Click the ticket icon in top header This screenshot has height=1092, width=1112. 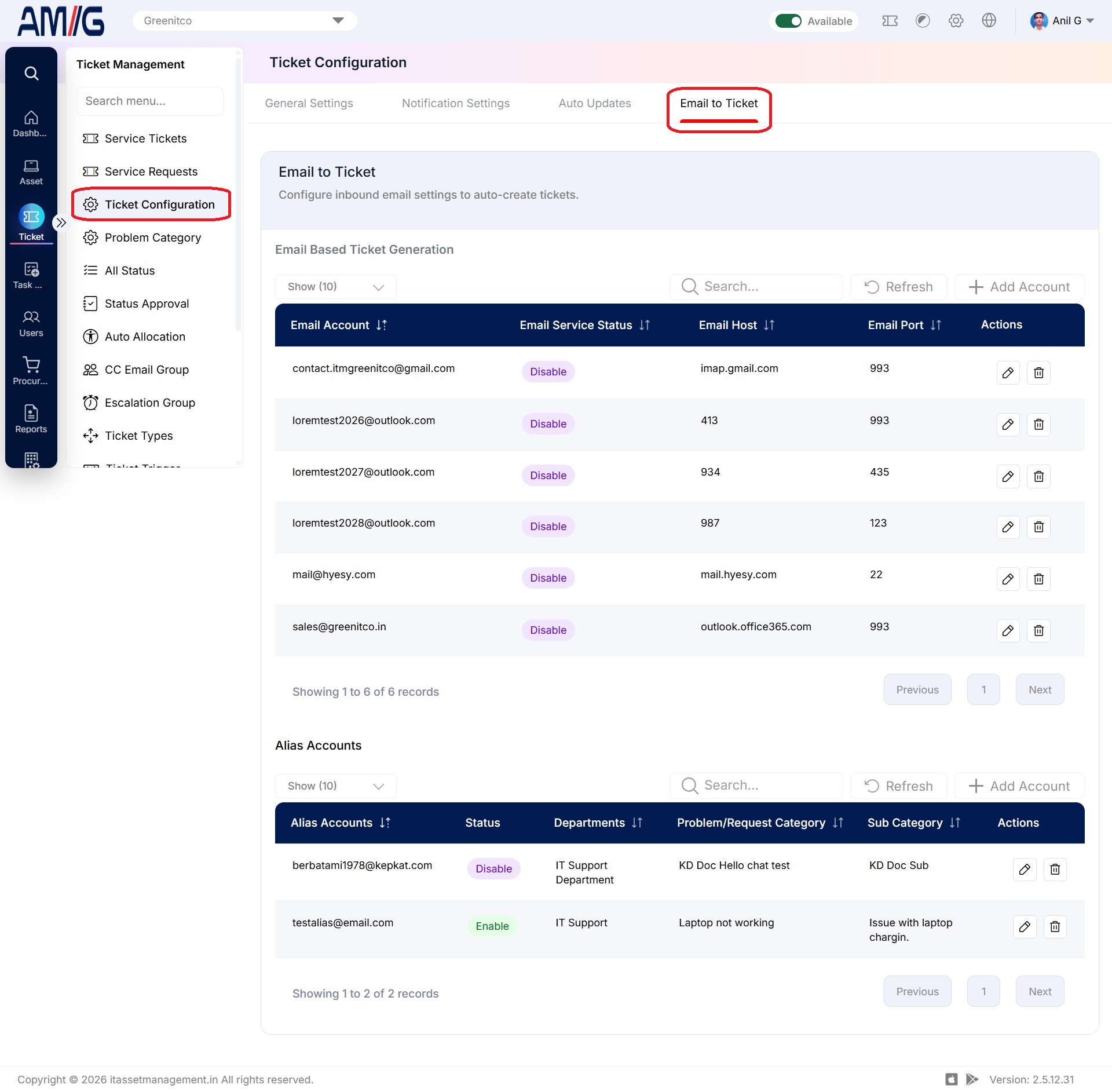pyautogui.click(x=890, y=21)
